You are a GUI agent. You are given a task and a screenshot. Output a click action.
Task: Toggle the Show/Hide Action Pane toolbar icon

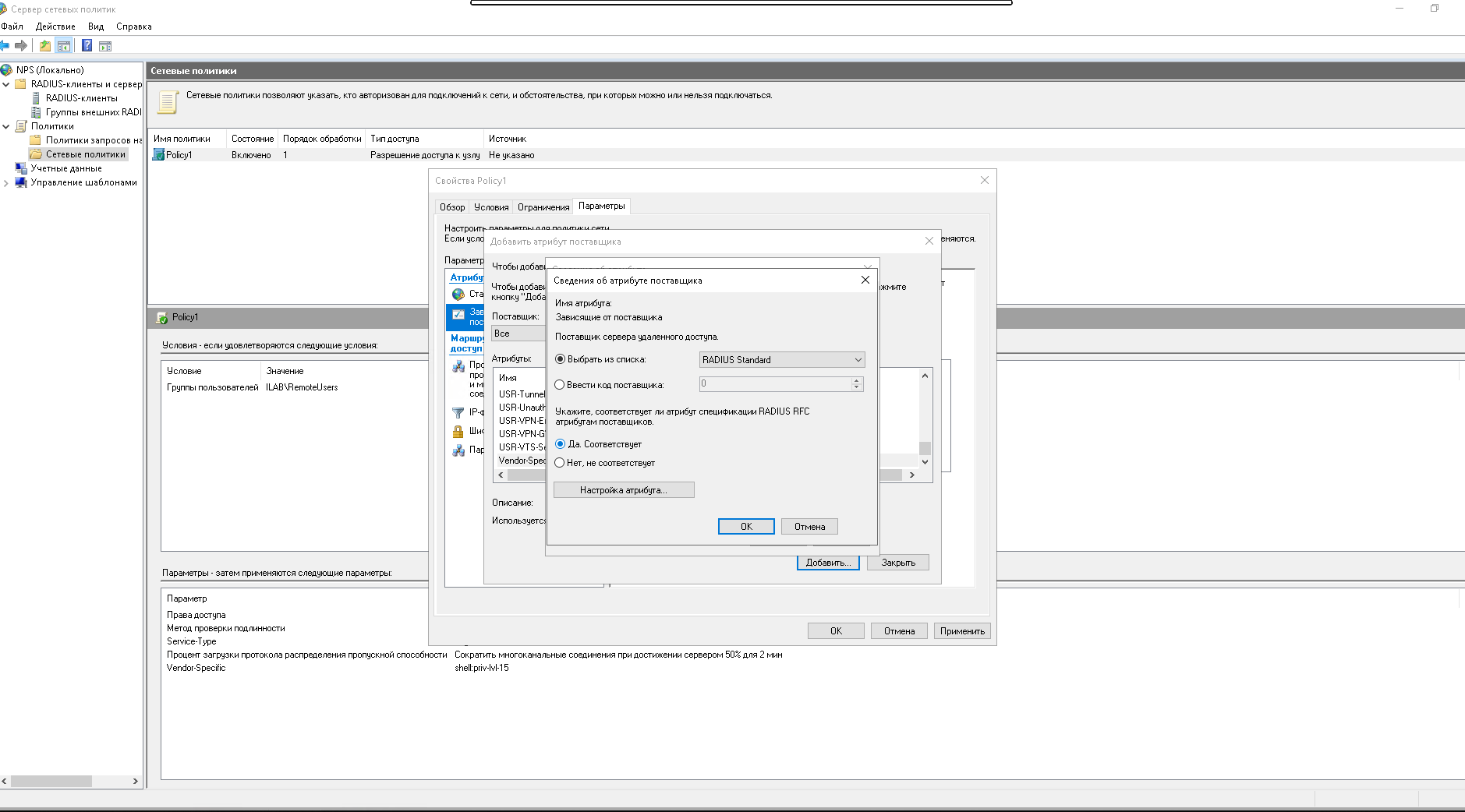tap(105, 46)
